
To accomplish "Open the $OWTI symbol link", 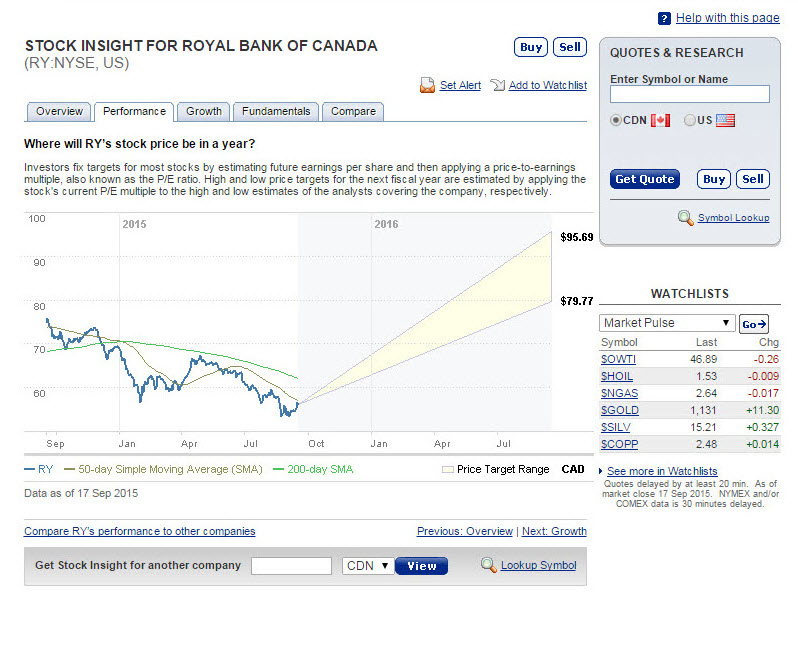I will point(618,359).
